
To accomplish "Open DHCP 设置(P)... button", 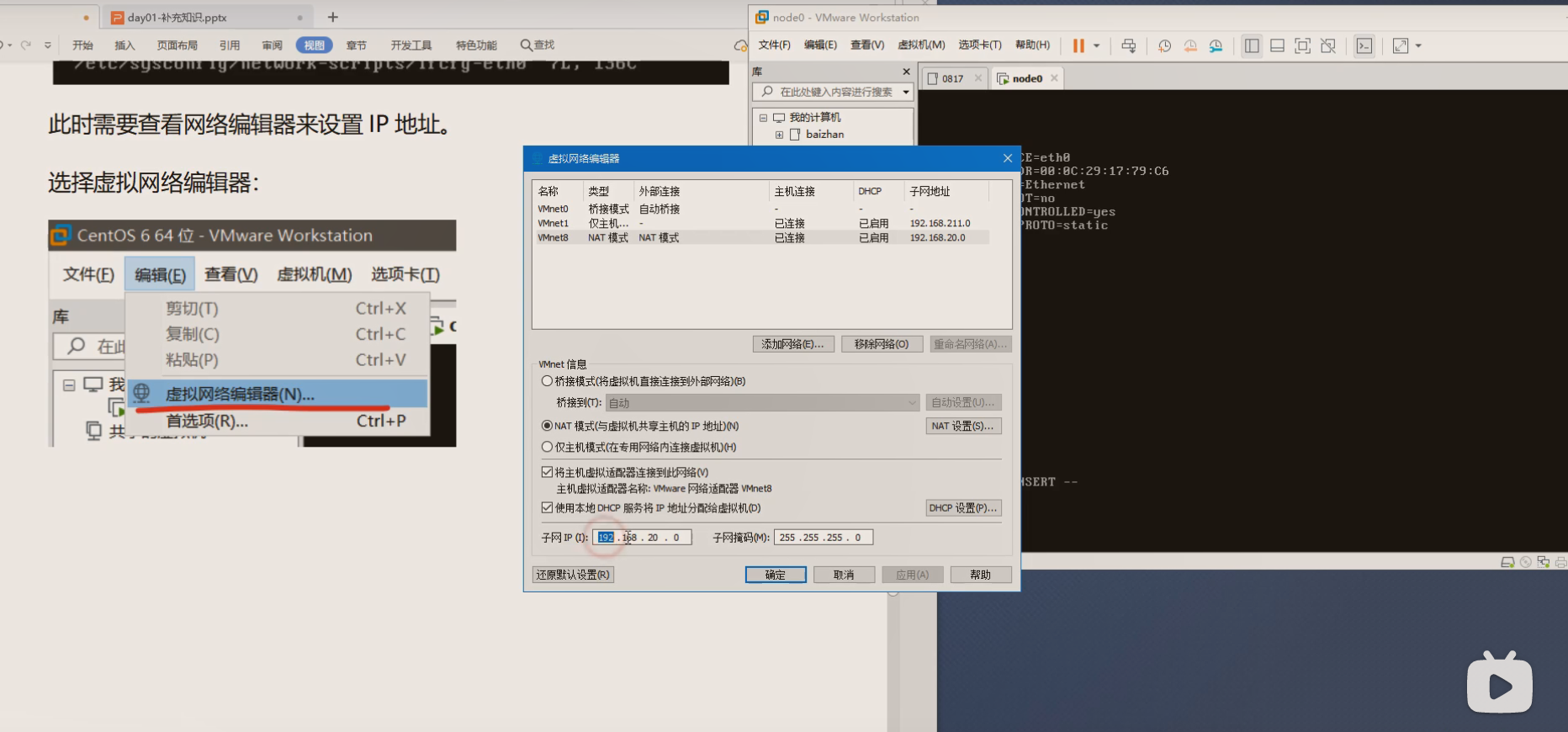I will [x=963, y=508].
